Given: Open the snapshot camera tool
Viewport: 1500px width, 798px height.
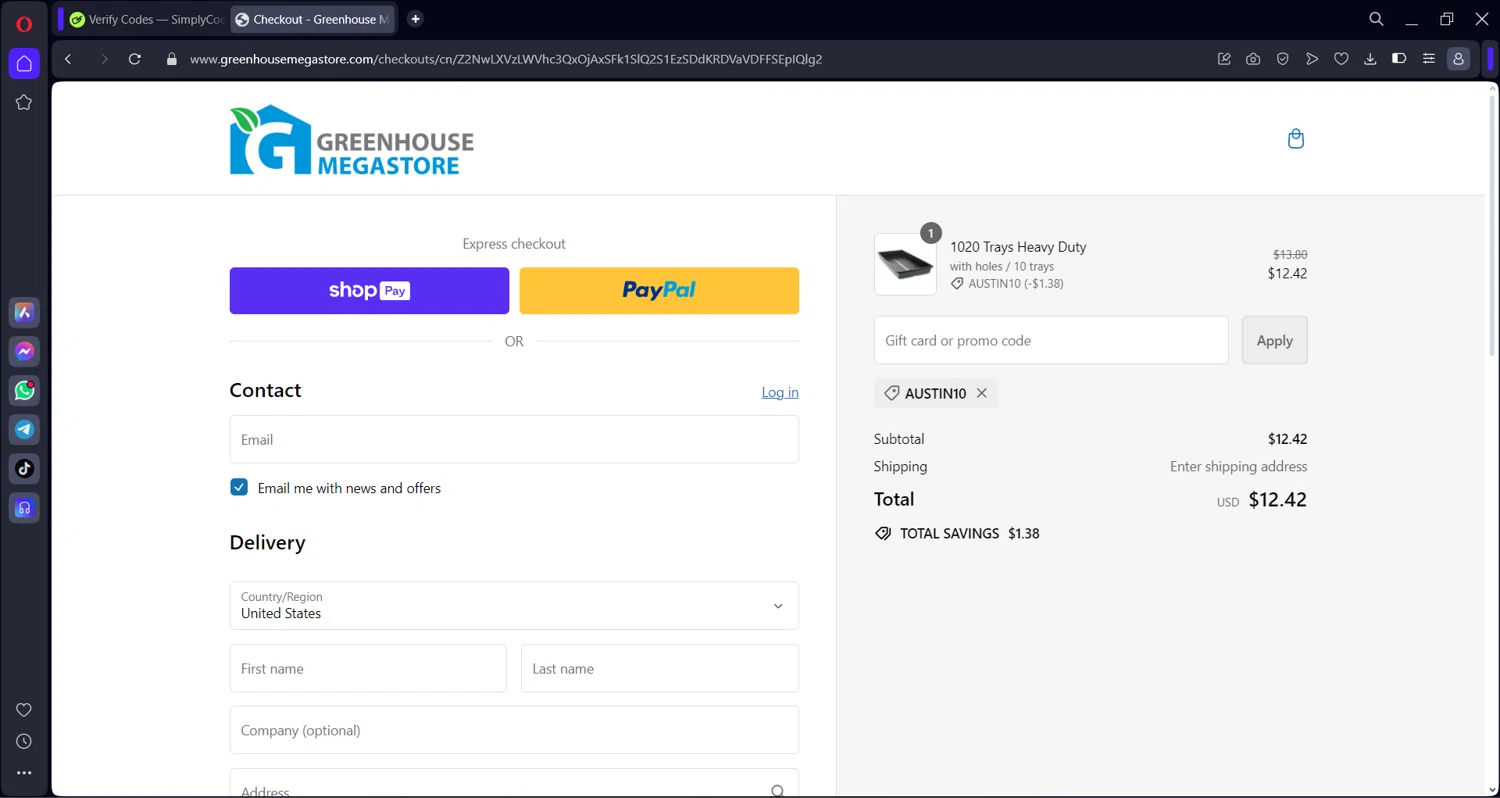Looking at the screenshot, I should click(1253, 59).
